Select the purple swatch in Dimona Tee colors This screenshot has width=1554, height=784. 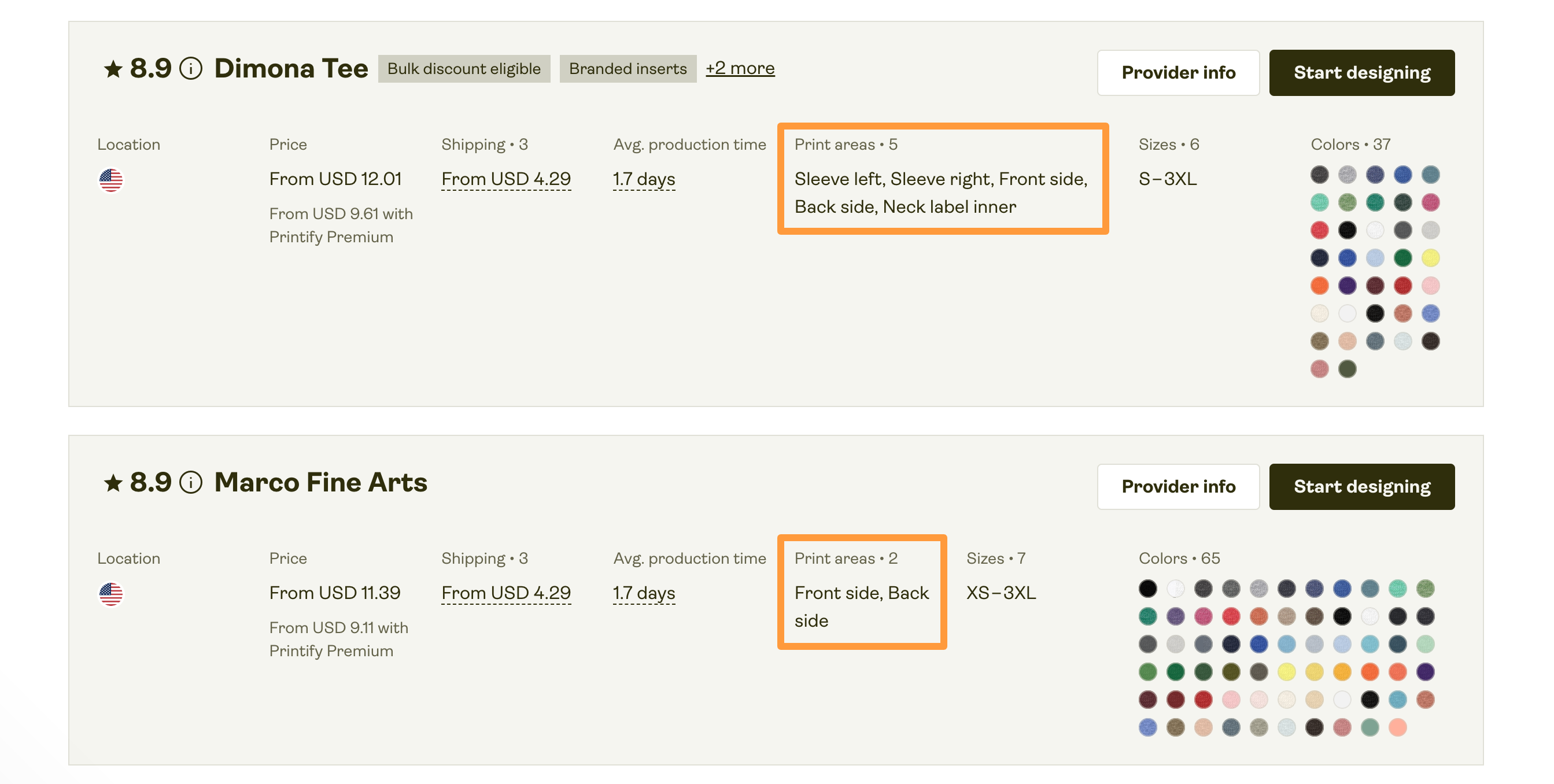tap(1347, 286)
